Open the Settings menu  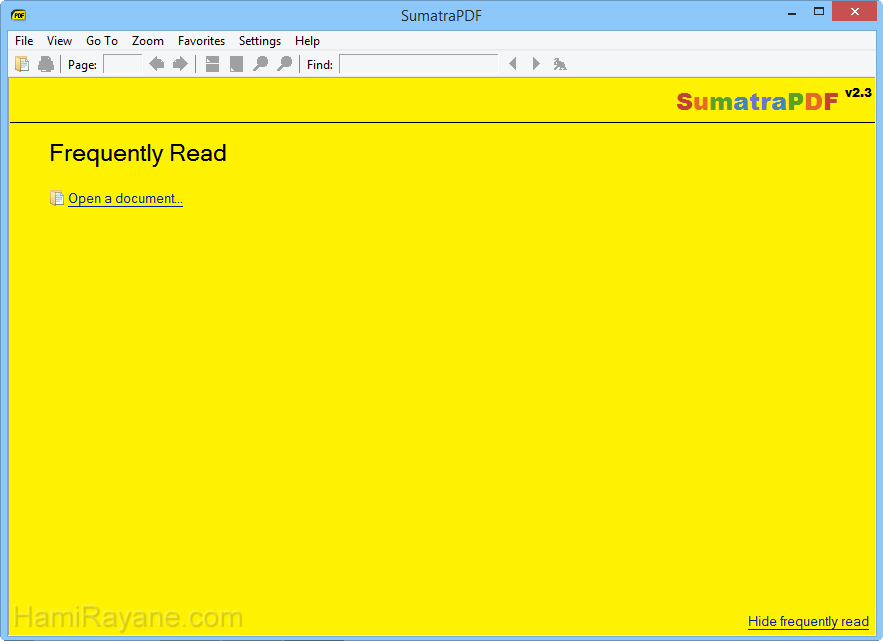coord(260,41)
